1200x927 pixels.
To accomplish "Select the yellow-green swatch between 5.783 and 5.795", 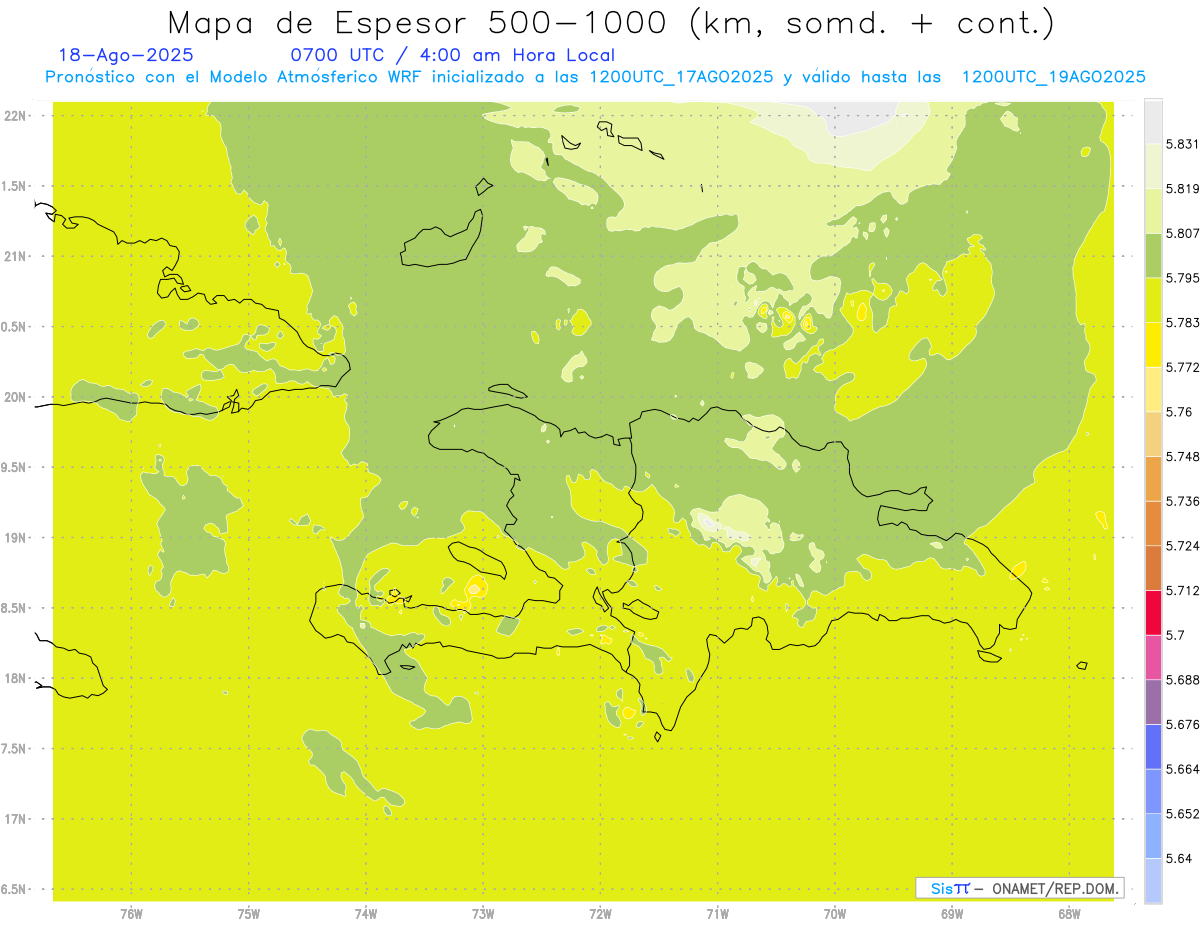I will (x=1153, y=300).
